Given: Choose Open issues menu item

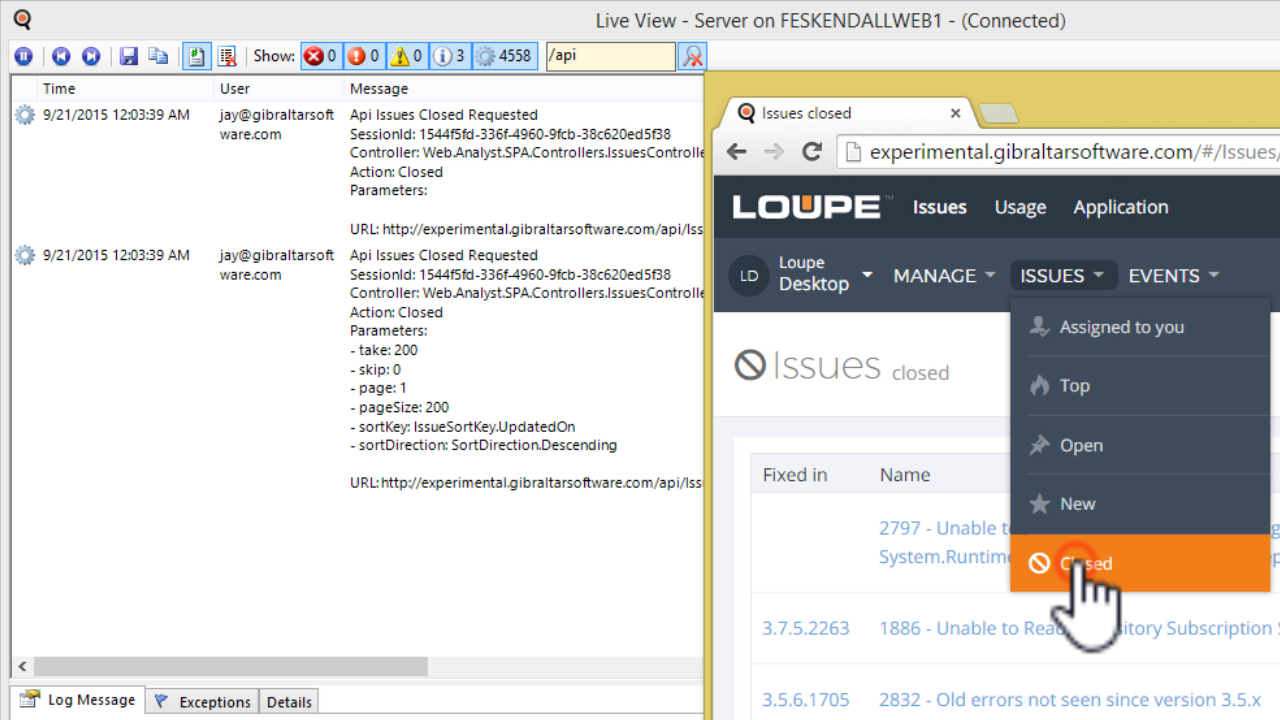Looking at the screenshot, I should coord(1140,445).
